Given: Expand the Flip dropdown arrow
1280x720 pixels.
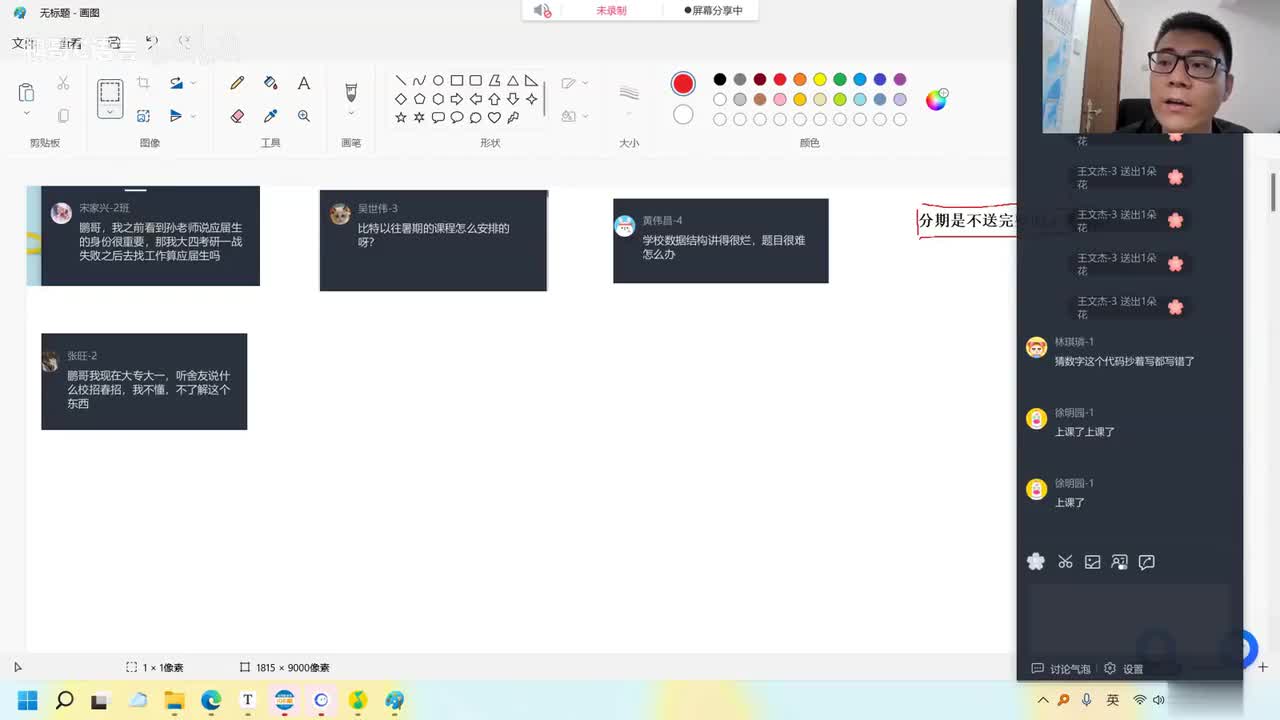Looking at the screenshot, I should pos(193,116).
